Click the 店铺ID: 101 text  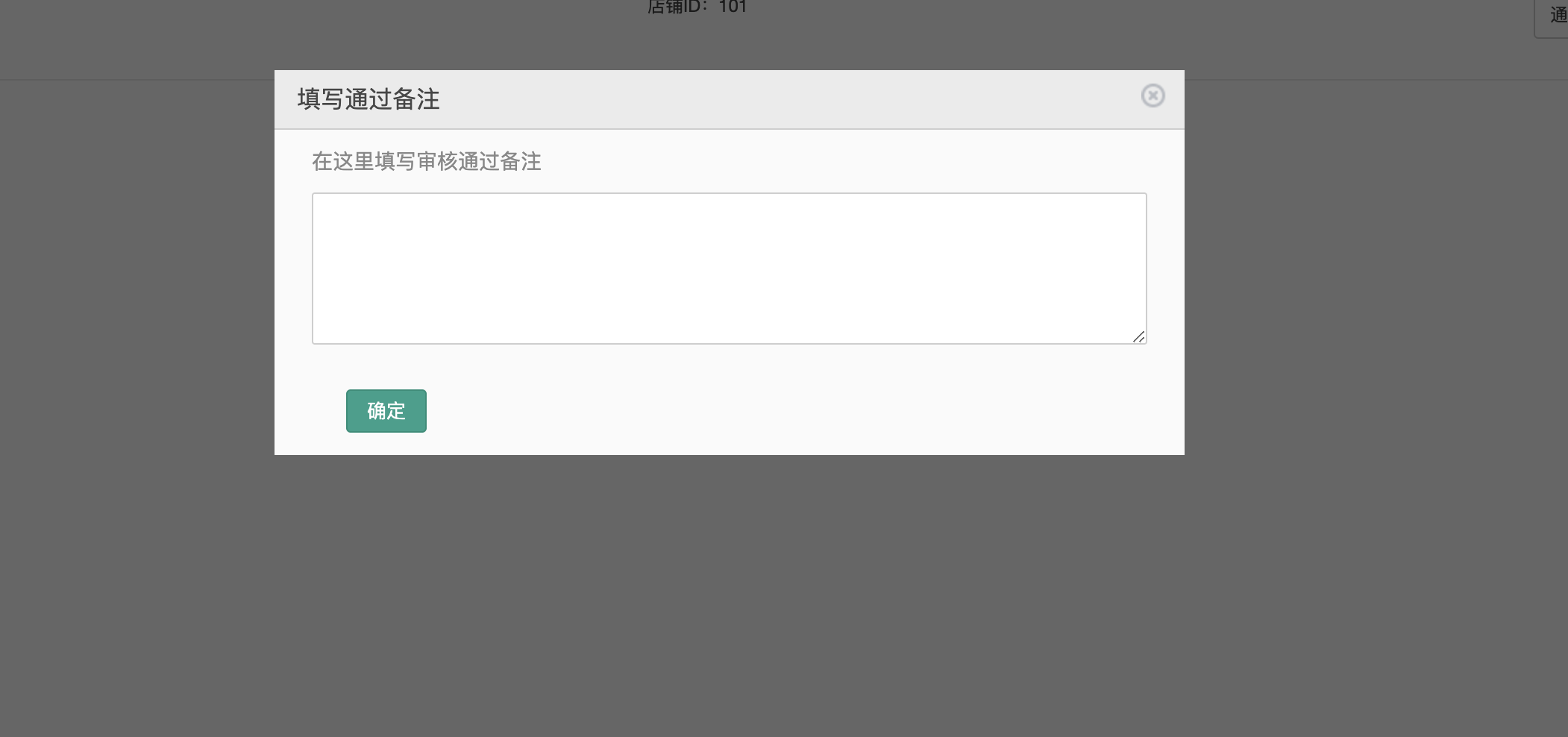tap(697, 7)
